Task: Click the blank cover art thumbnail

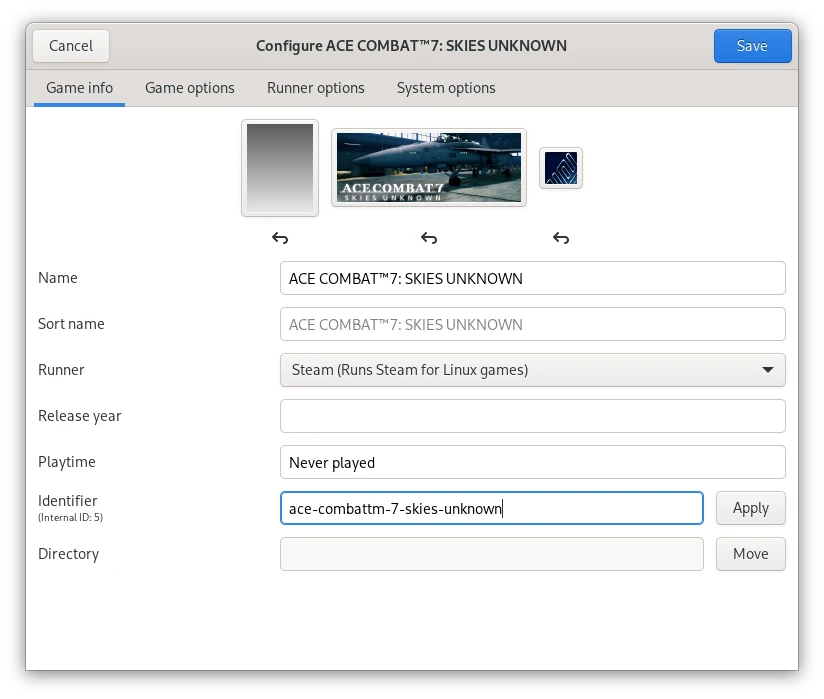Action: click(x=280, y=167)
